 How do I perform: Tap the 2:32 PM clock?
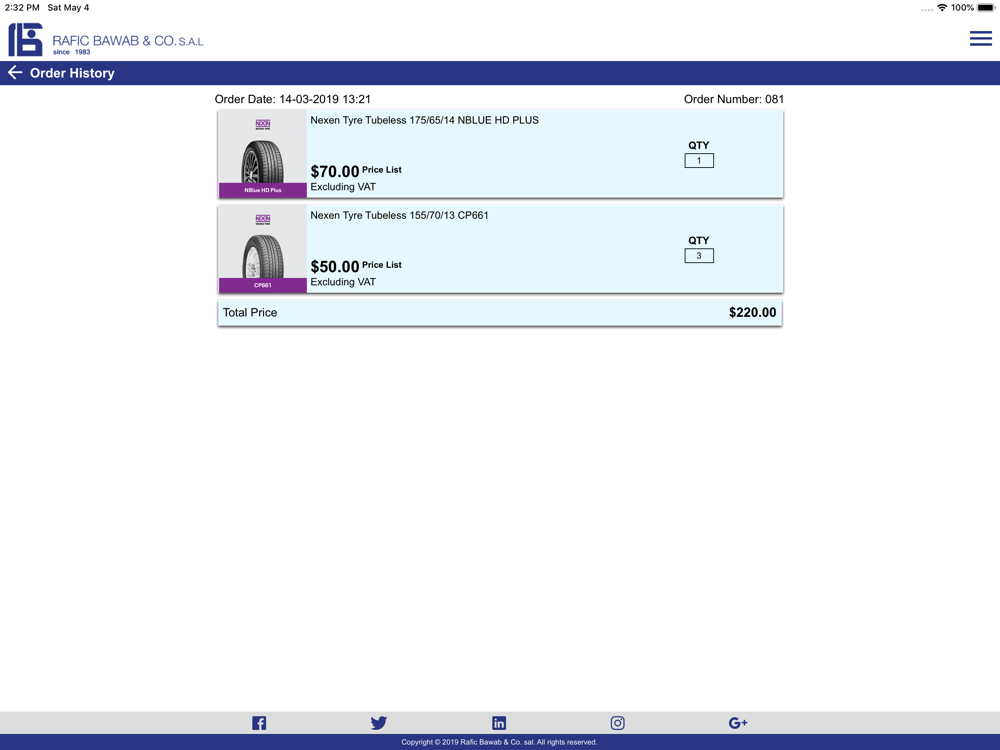click(x=22, y=8)
